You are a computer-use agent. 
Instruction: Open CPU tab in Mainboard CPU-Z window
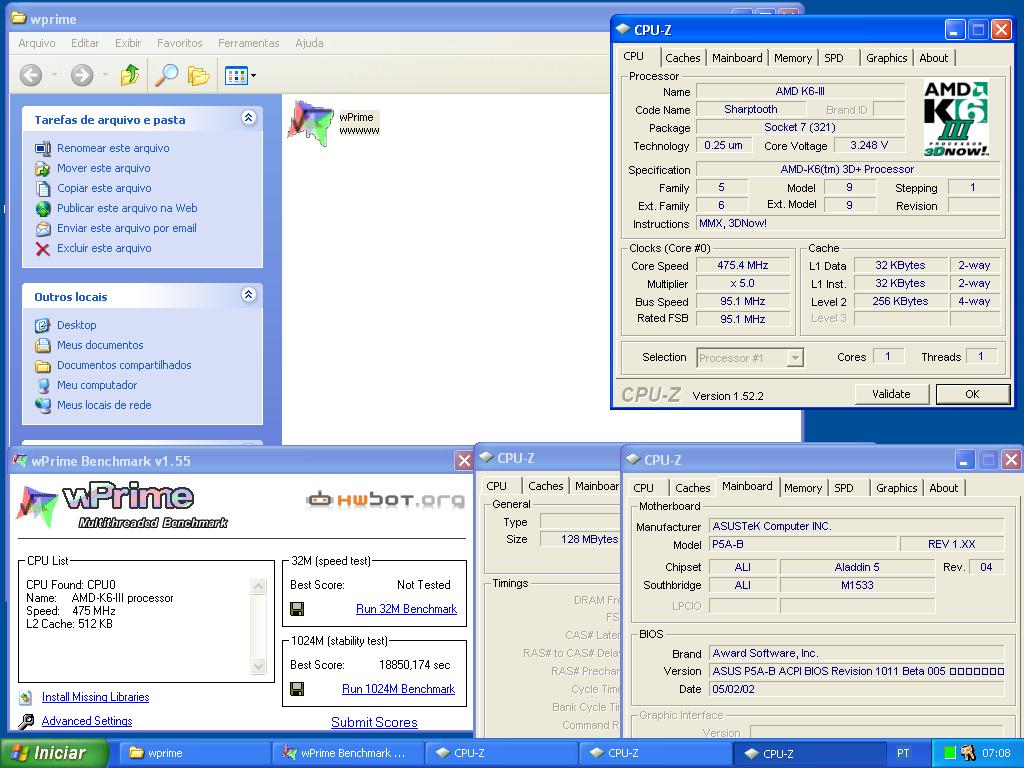pyautogui.click(x=643, y=488)
